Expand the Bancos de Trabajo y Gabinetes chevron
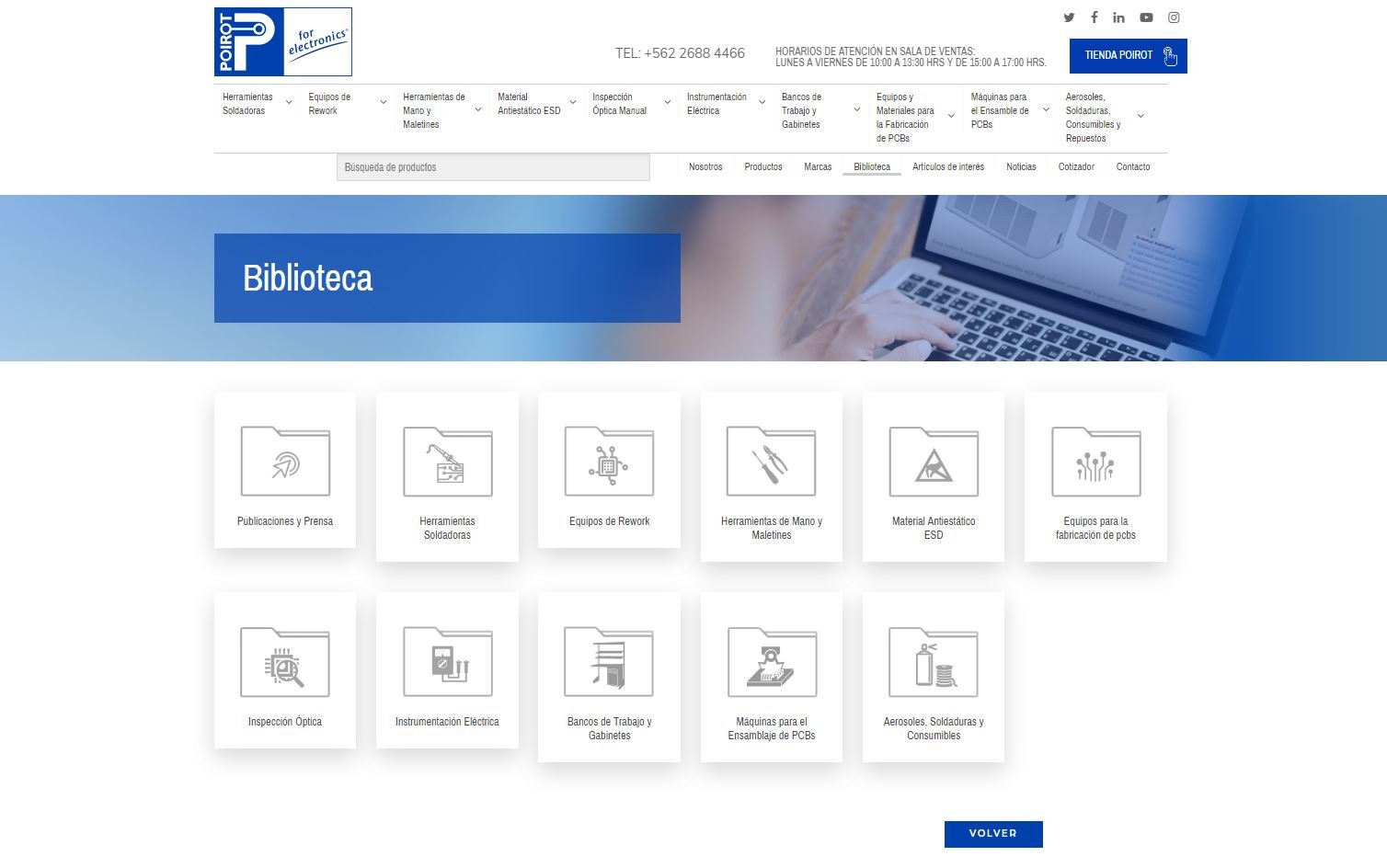 pyautogui.click(x=857, y=109)
